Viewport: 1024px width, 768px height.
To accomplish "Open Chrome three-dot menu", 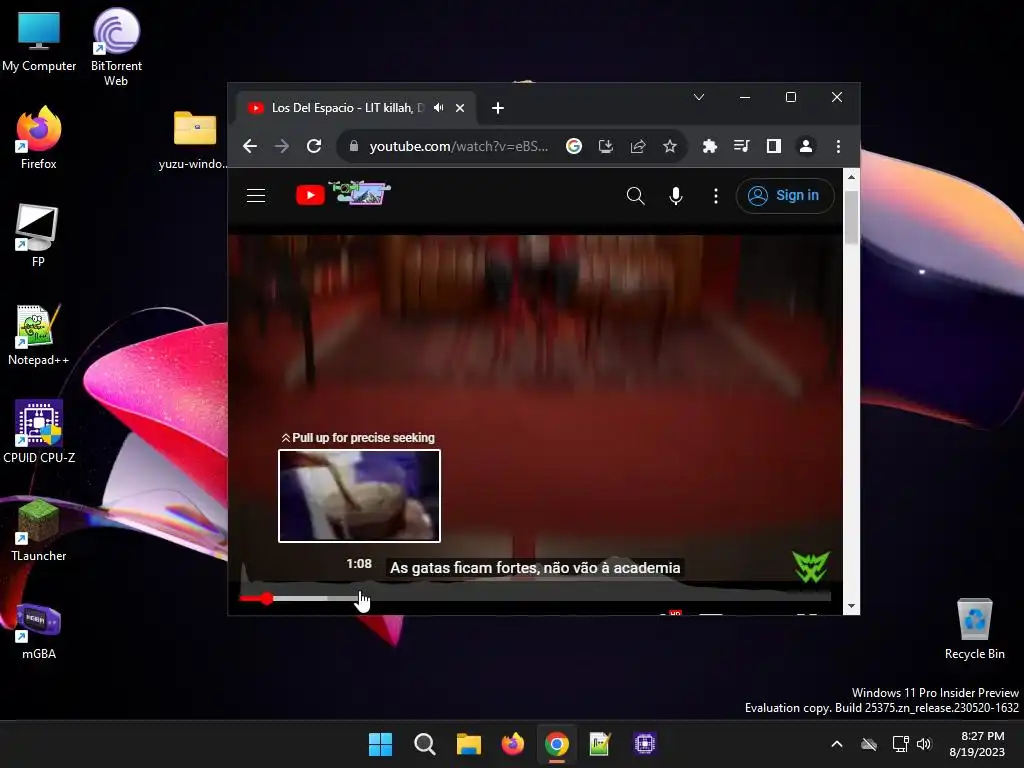I will click(838, 146).
